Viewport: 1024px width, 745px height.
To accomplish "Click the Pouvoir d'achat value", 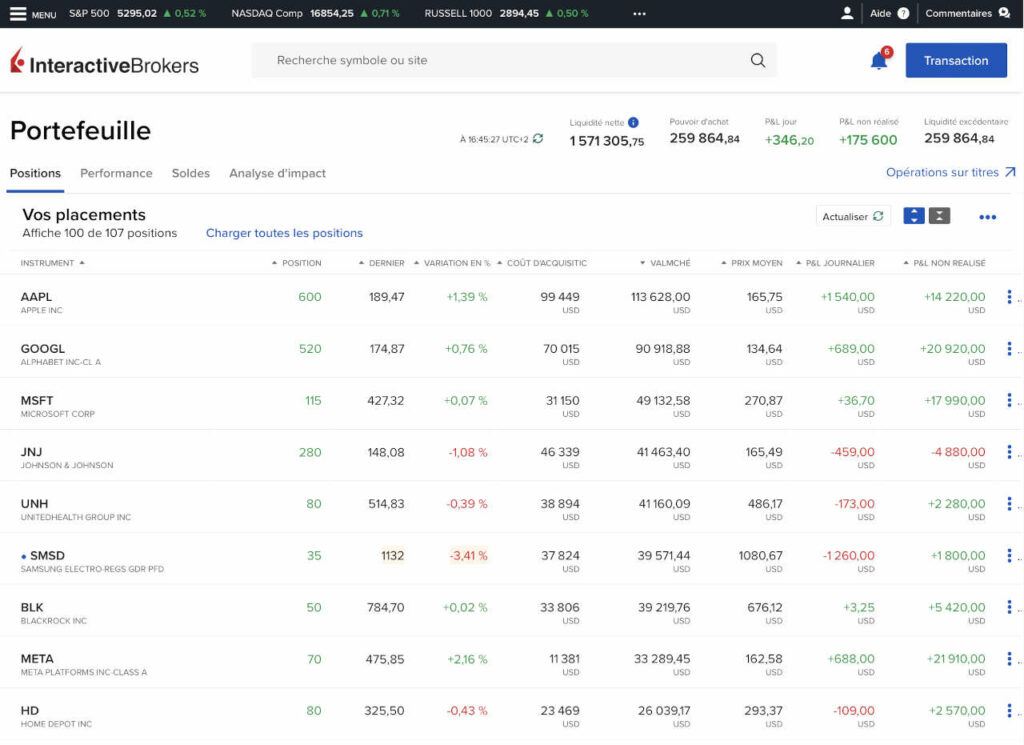I will [705, 138].
